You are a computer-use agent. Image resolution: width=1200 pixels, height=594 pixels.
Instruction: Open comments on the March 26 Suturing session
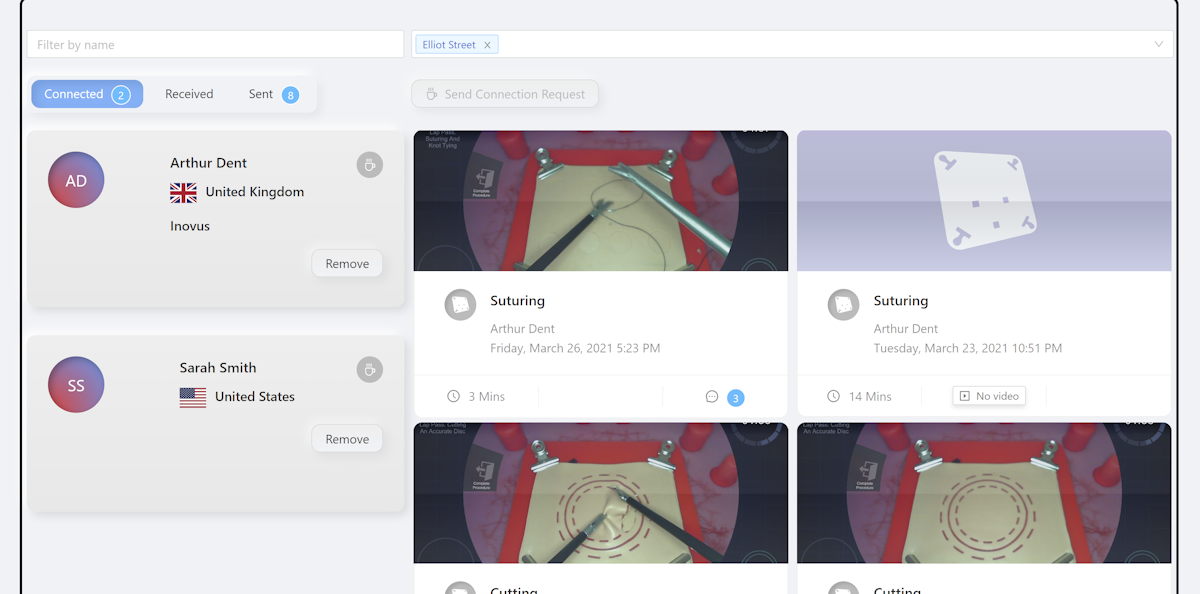[x=712, y=397]
